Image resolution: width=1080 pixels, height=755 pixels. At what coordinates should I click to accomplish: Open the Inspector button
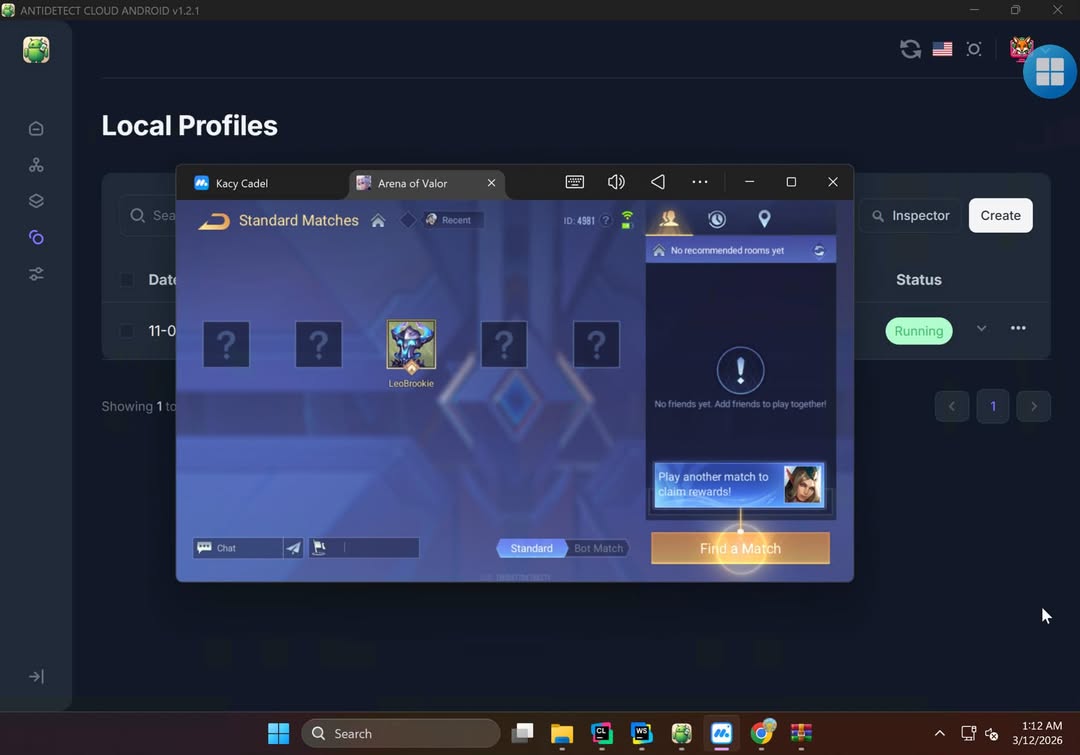click(x=911, y=216)
